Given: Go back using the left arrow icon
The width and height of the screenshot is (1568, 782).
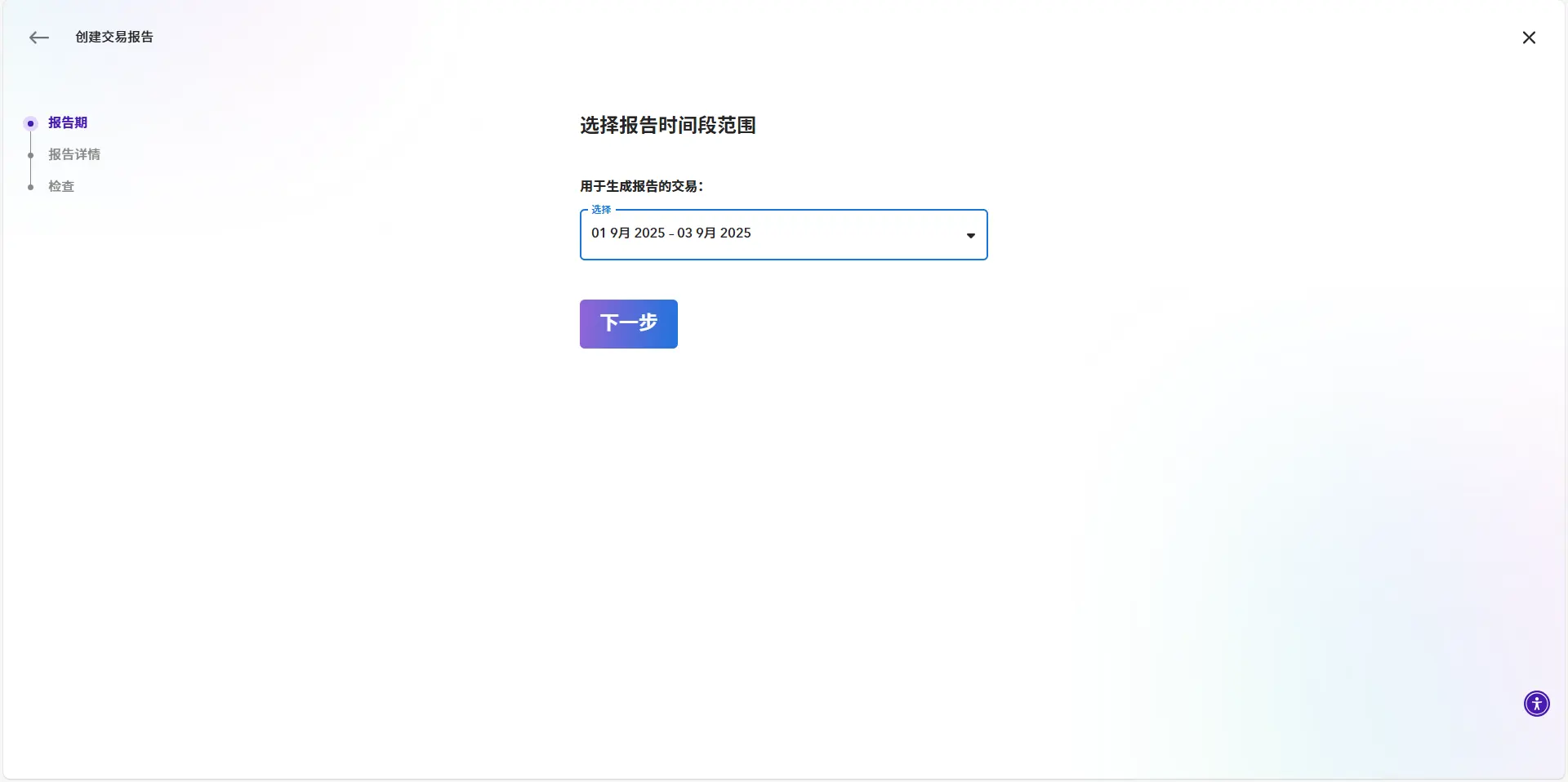Looking at the screenshot, I should click(x=39, y=38).
